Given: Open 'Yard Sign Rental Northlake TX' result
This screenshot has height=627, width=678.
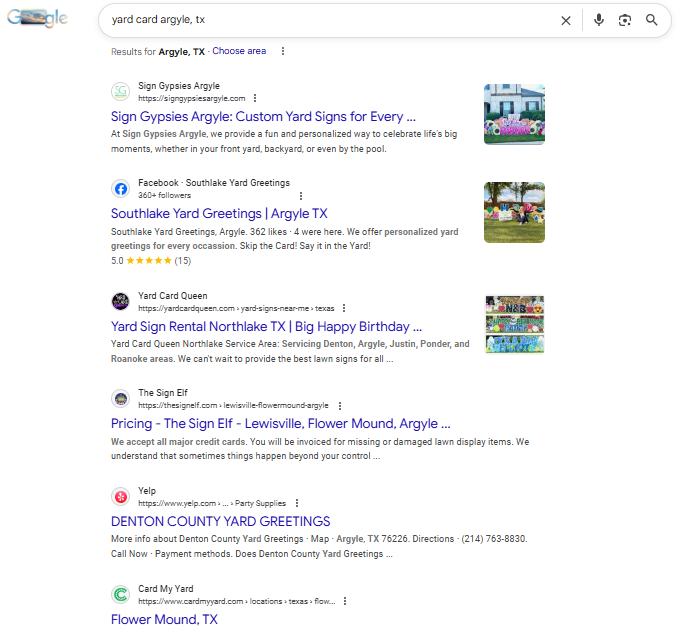Looking at the screenshot, I should 266,326.
